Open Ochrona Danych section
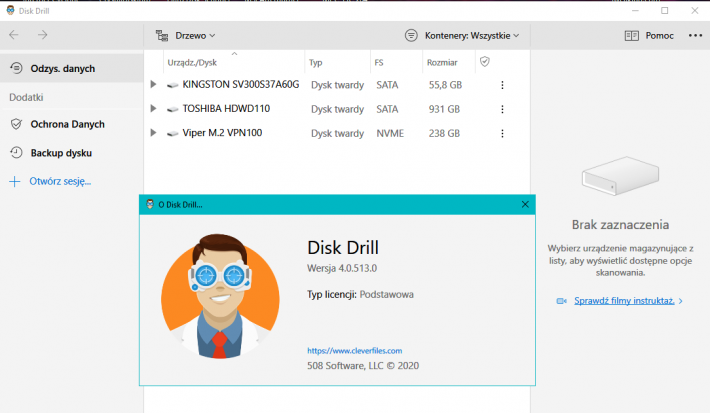Image resolution: width=710 pixels, height=413 pixels. (67, 124)
